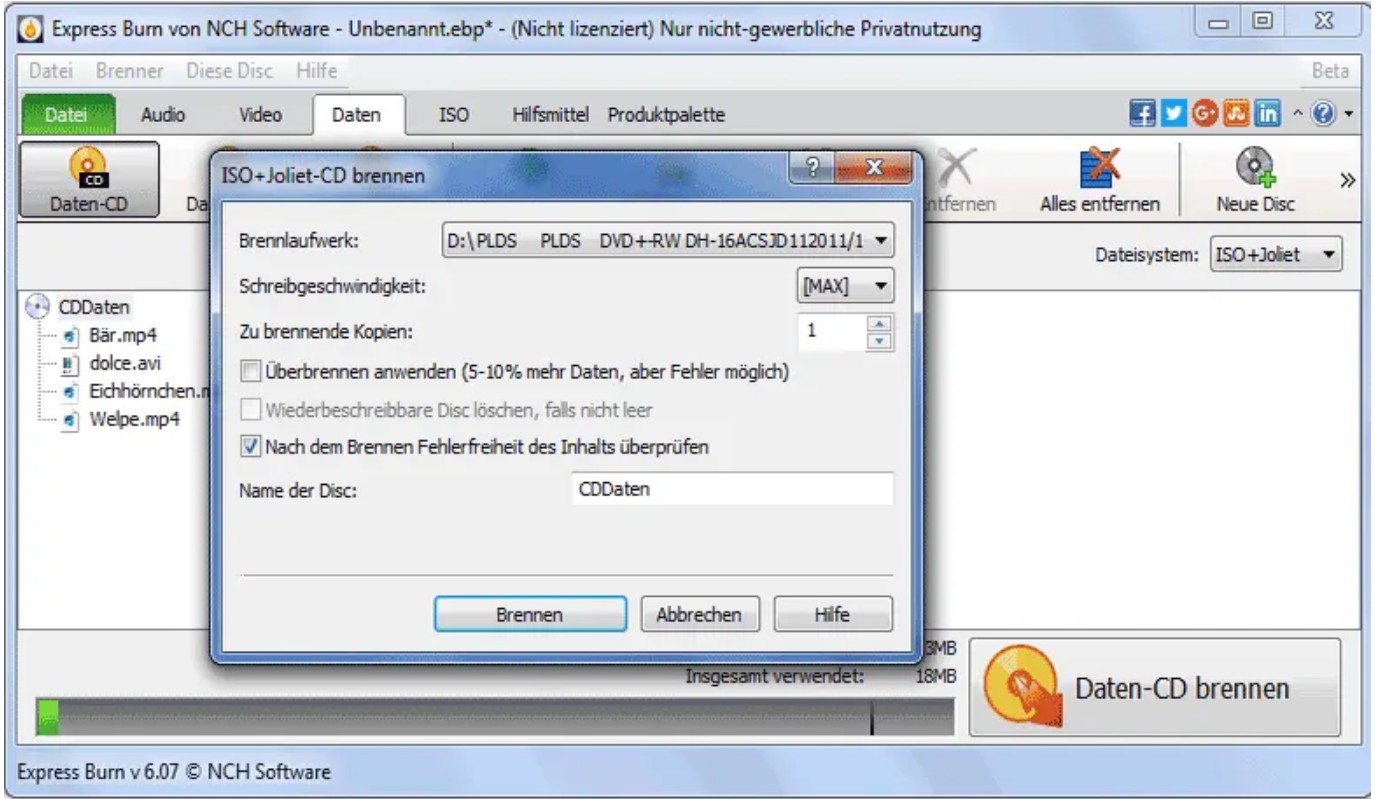Click the Daten-CD toolbar icon
Screen dimensions: 1375x799
point(90,180)
